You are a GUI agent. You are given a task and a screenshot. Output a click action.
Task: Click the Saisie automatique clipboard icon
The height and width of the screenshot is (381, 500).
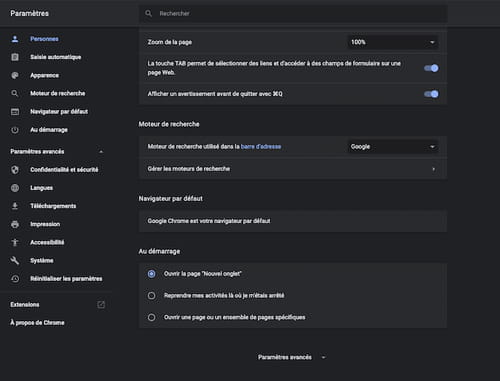pyautogui.click(x=15, y=57)
